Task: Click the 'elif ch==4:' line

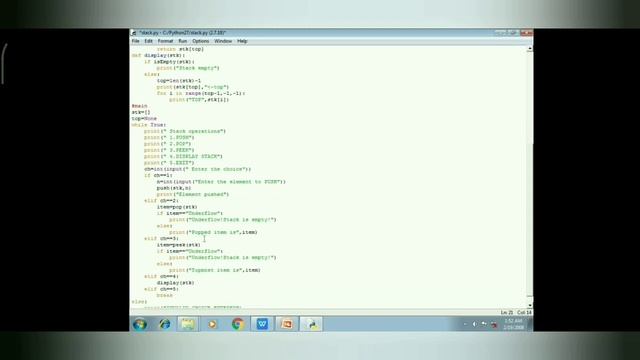Action: coord(161,276)
